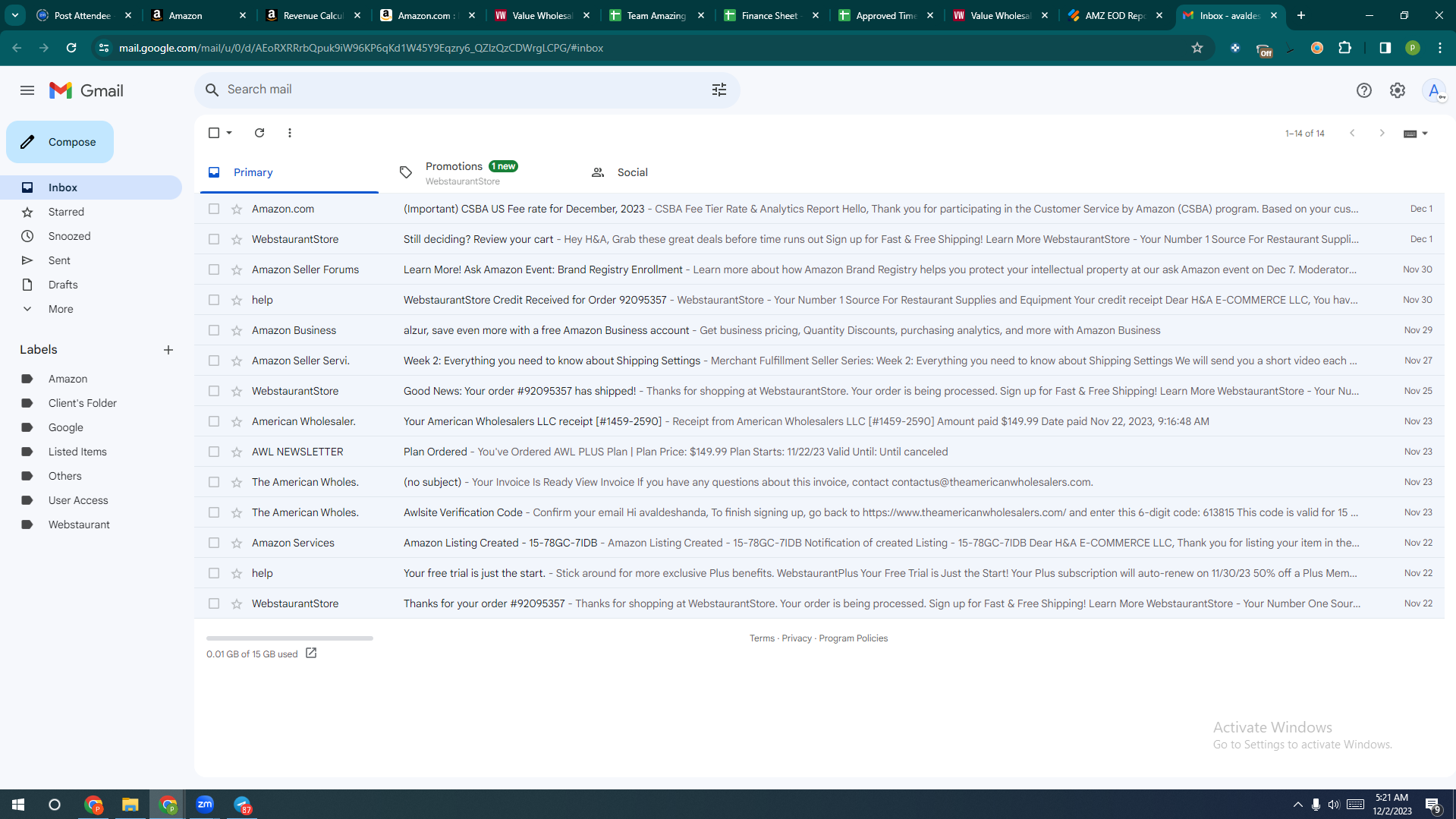1456x819 pixels.
Task: Open the Windows Start menu
Action: pos(18,805)
